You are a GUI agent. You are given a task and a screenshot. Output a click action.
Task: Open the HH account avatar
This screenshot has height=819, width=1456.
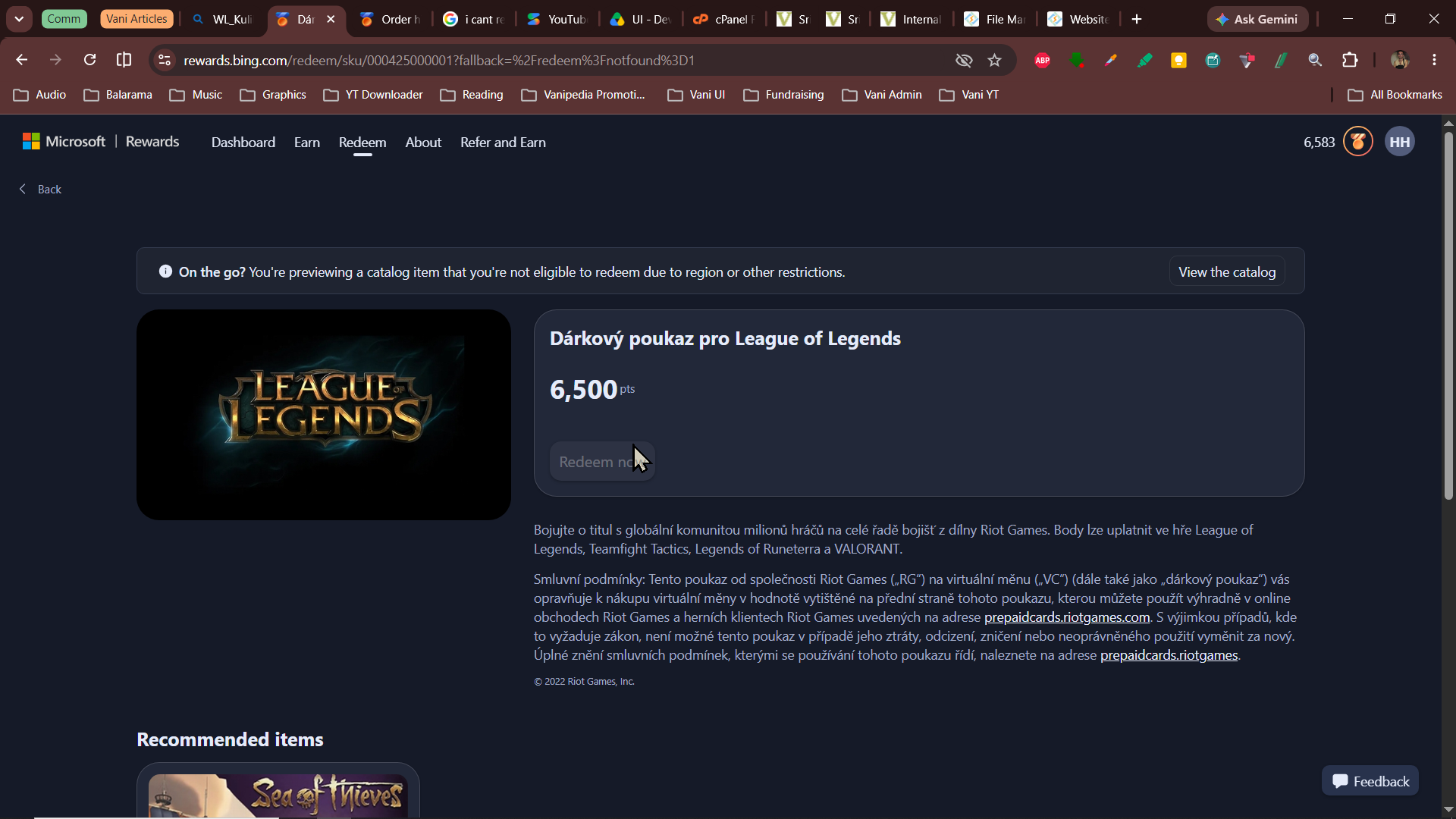[x=1400, y=142]
